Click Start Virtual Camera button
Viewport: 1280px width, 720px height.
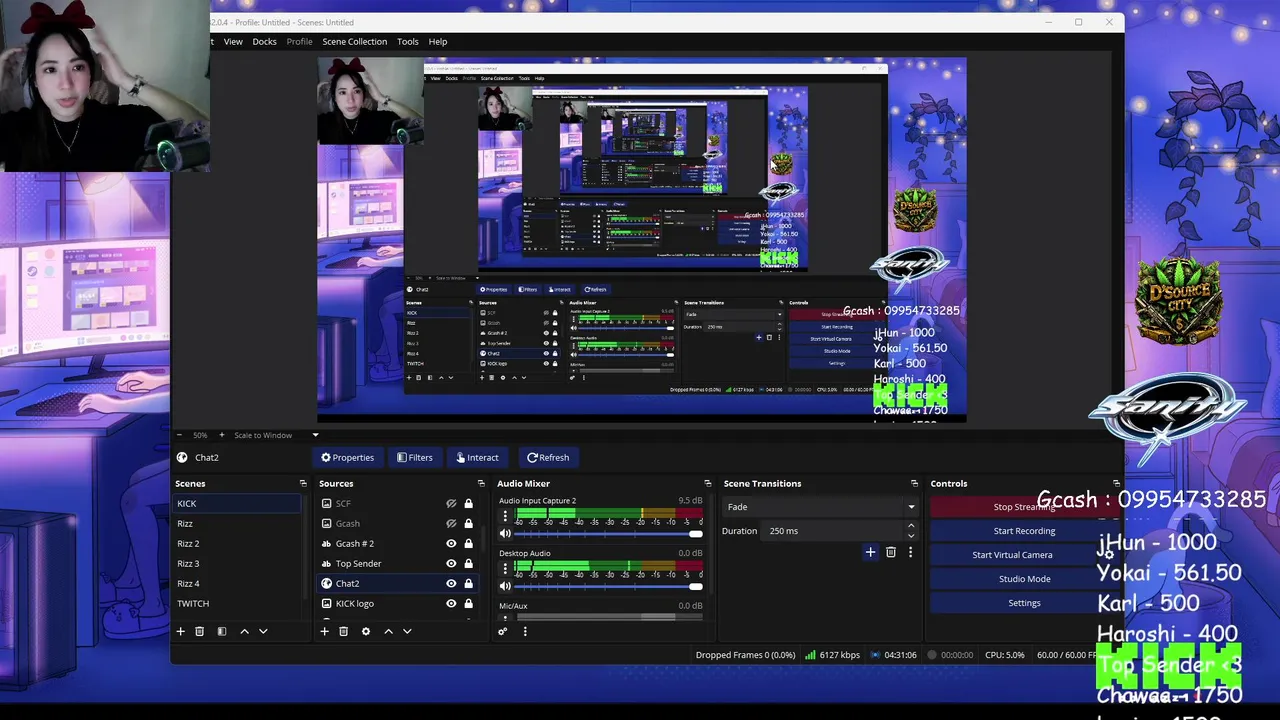click(1012, 555)
